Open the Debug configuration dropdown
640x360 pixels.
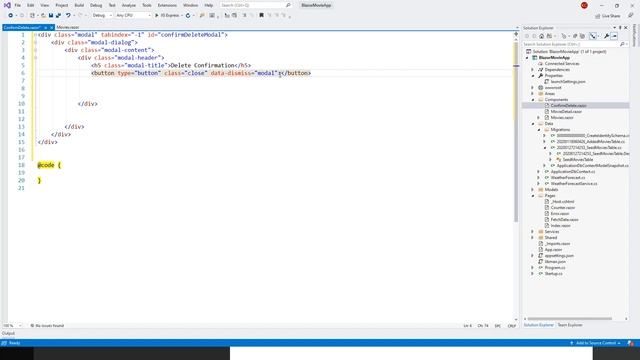pos(102,16)
